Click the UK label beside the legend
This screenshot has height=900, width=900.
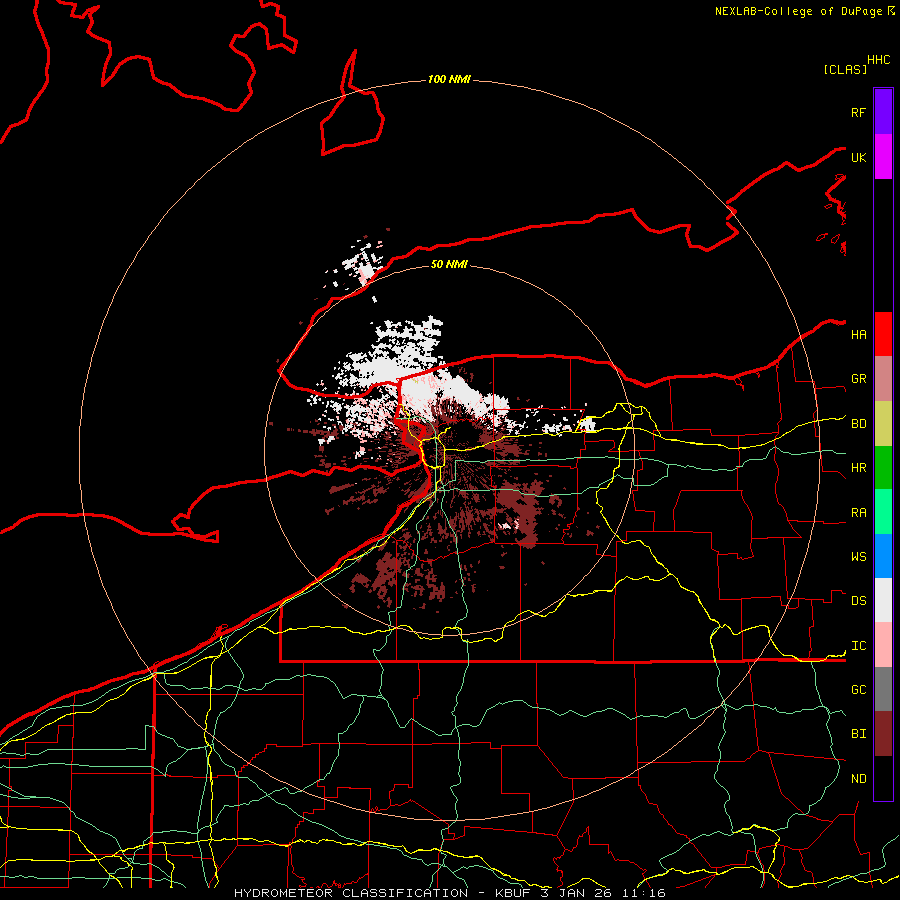858,158
